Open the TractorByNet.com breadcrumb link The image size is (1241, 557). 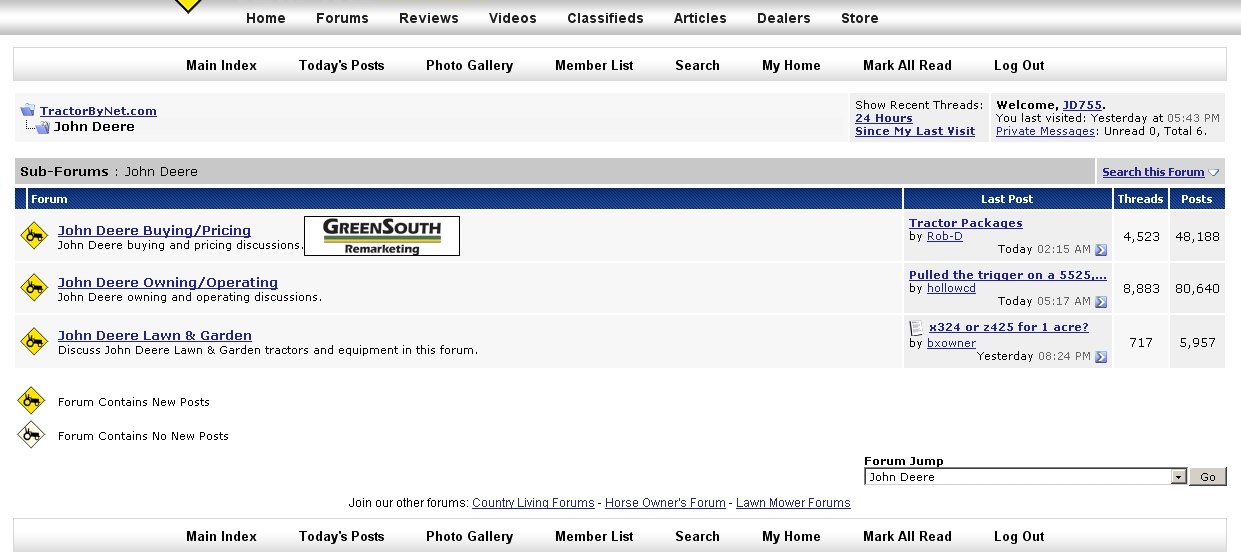[x=98, y=111]
